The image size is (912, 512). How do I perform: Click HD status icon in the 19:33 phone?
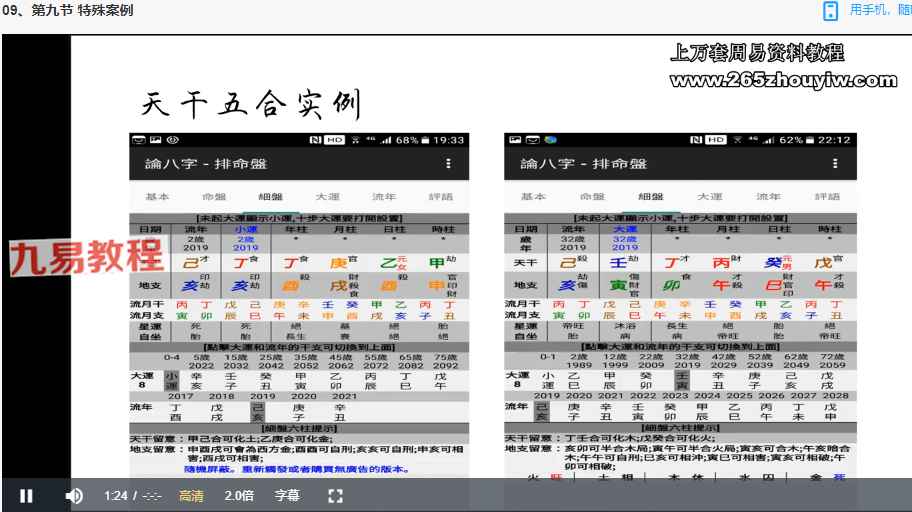334,140
